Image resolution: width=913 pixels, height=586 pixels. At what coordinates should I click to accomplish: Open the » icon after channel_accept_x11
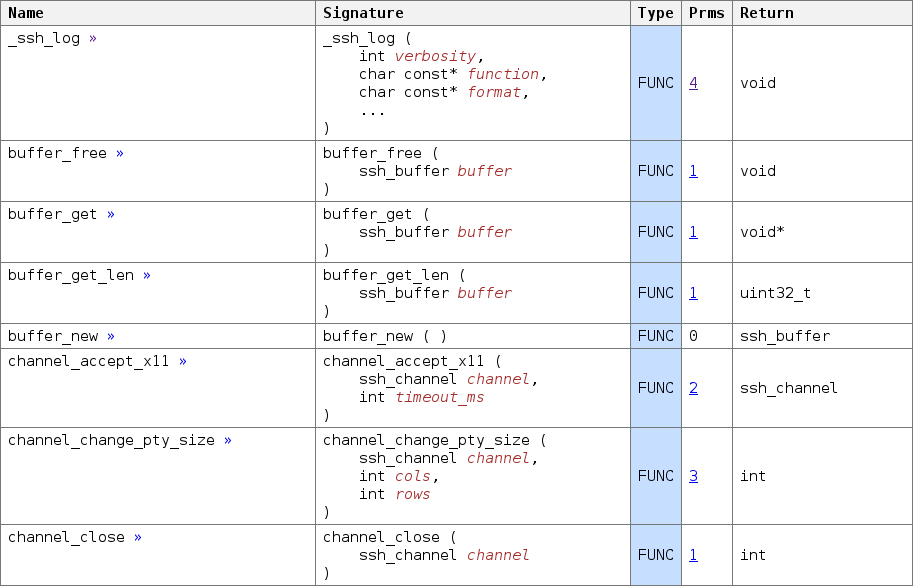click(183, 362)
